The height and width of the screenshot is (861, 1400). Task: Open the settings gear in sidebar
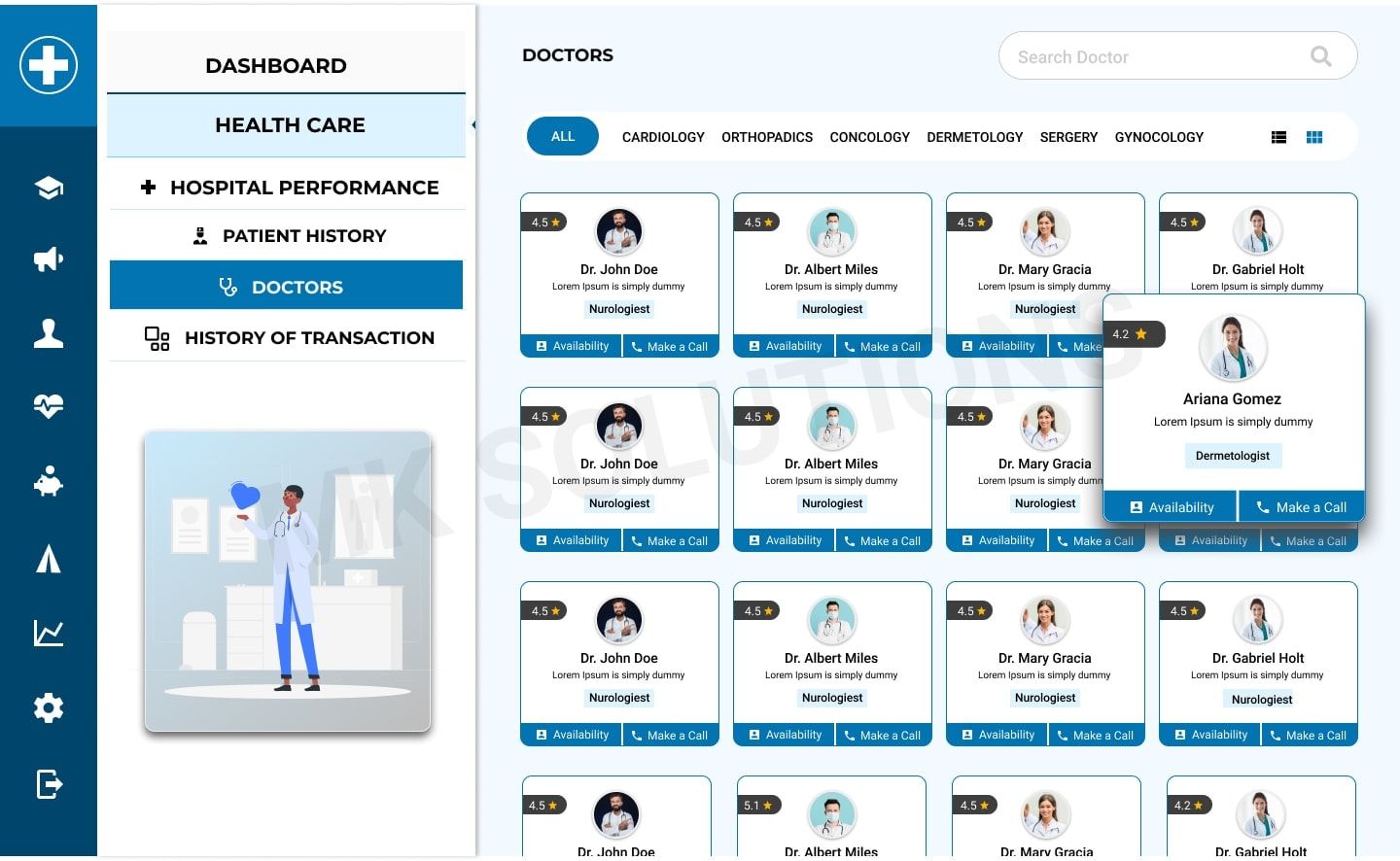tap(49, 707)
